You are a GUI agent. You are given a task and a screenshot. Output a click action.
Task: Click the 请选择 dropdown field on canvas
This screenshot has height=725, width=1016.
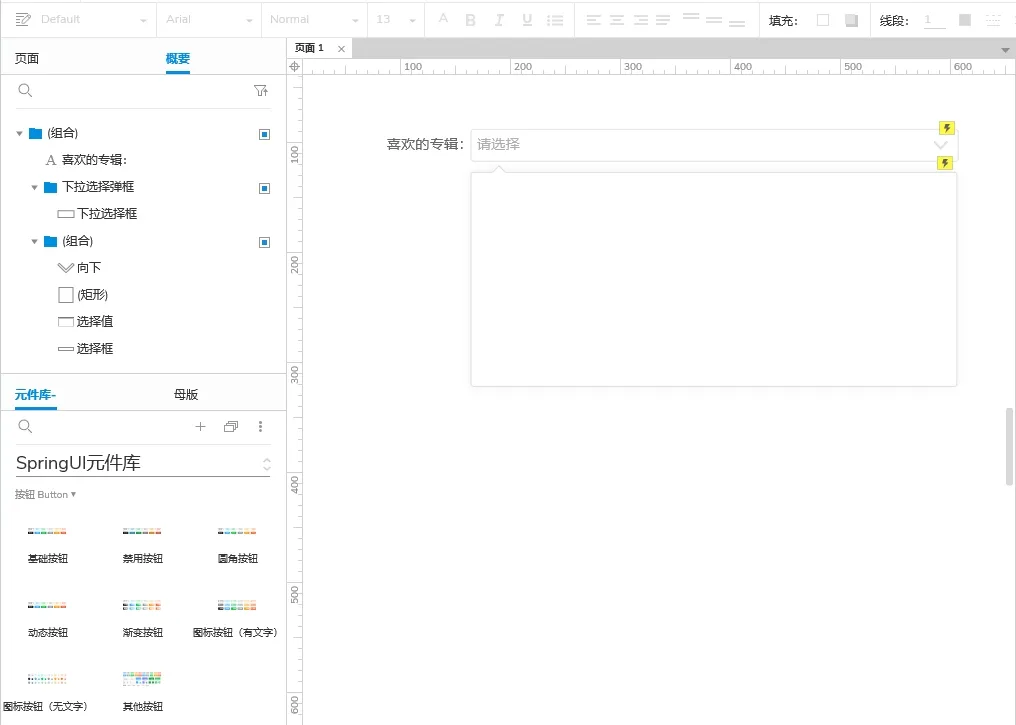713,144
